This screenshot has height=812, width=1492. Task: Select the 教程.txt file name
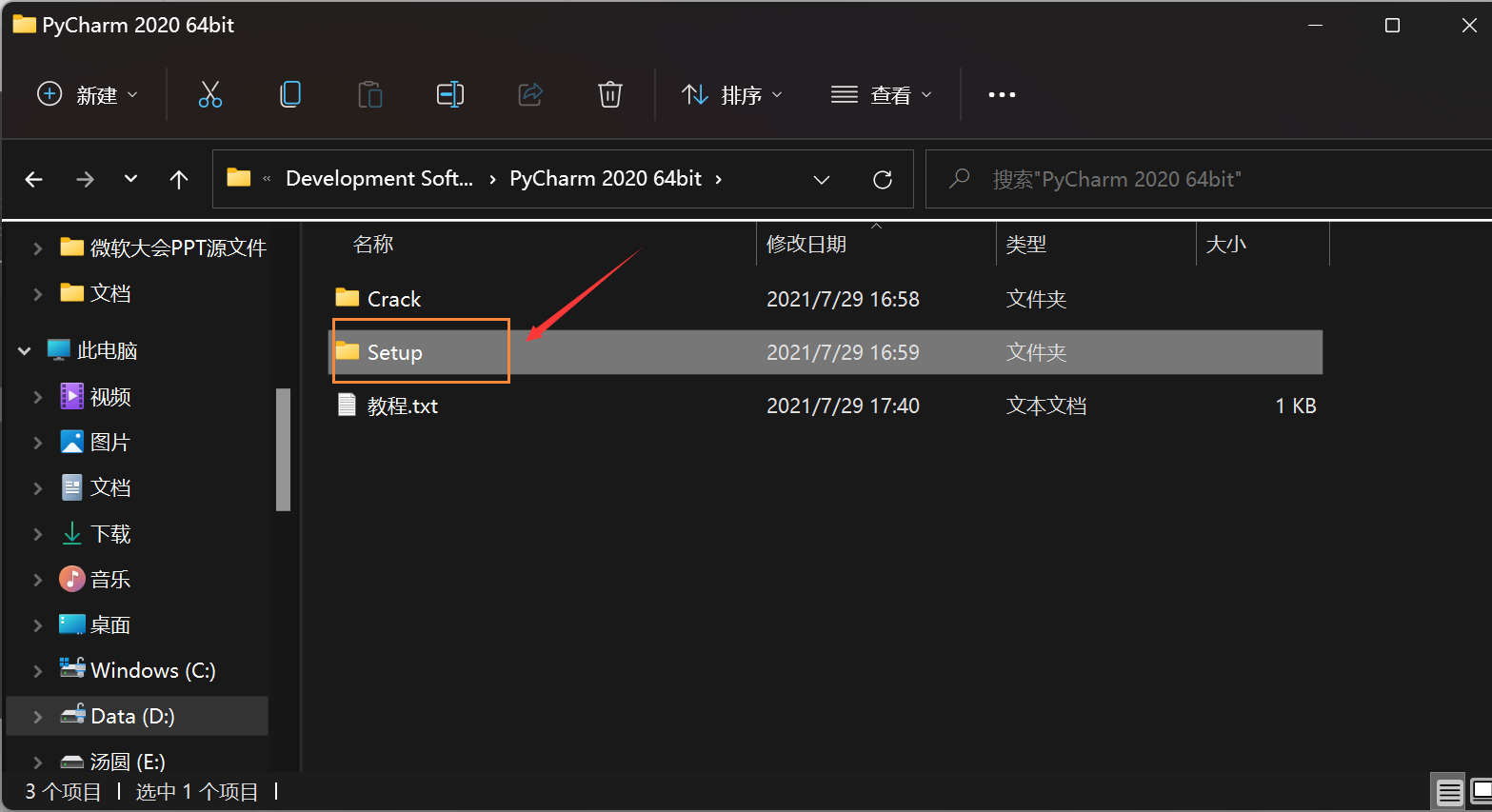403,406
